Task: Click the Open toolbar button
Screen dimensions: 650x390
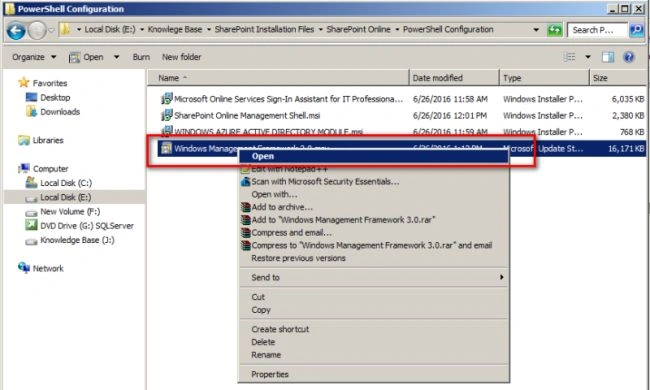Action: tap(86, 57)
